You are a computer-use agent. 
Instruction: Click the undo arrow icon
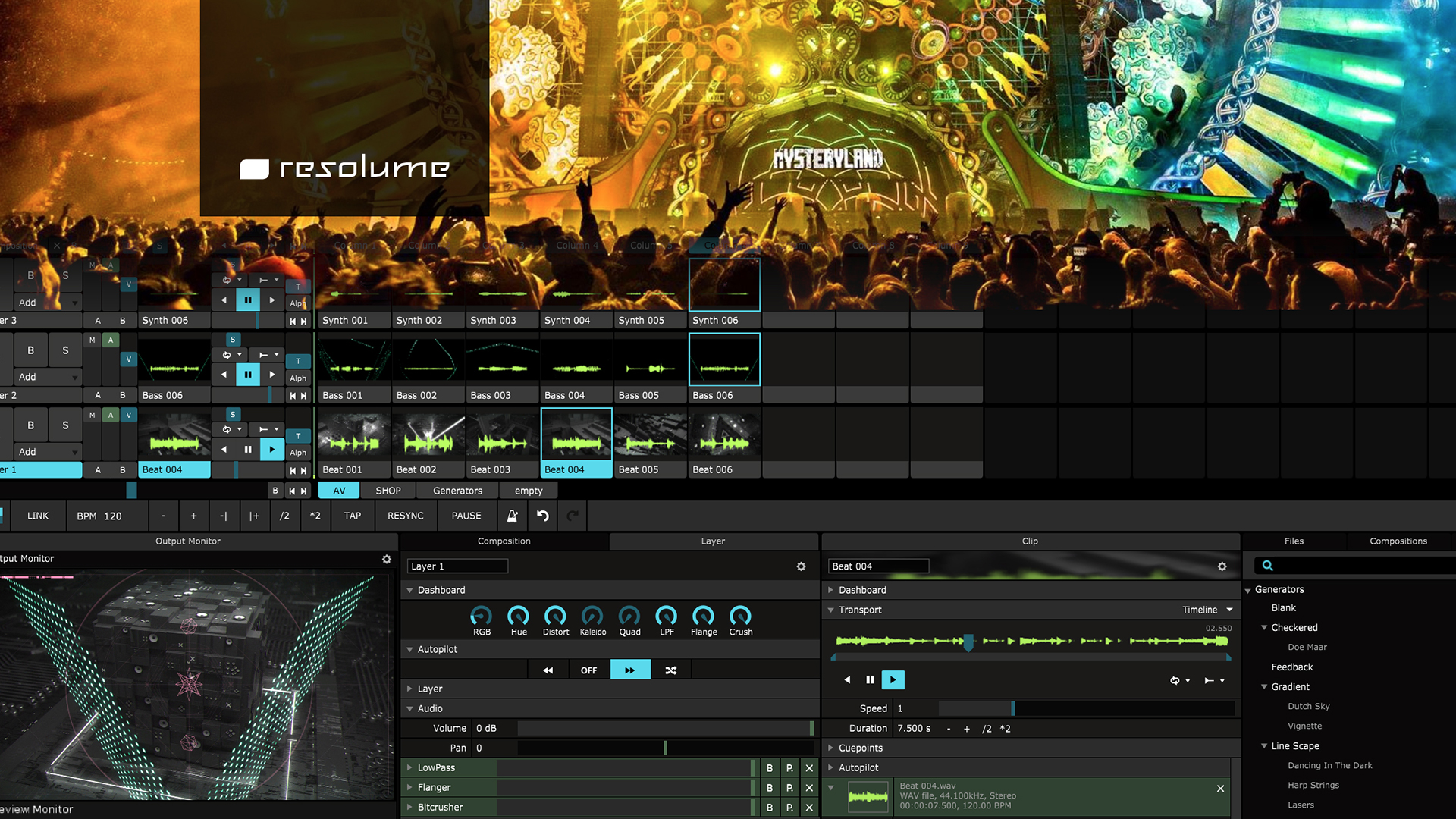[x=543, y=516]
